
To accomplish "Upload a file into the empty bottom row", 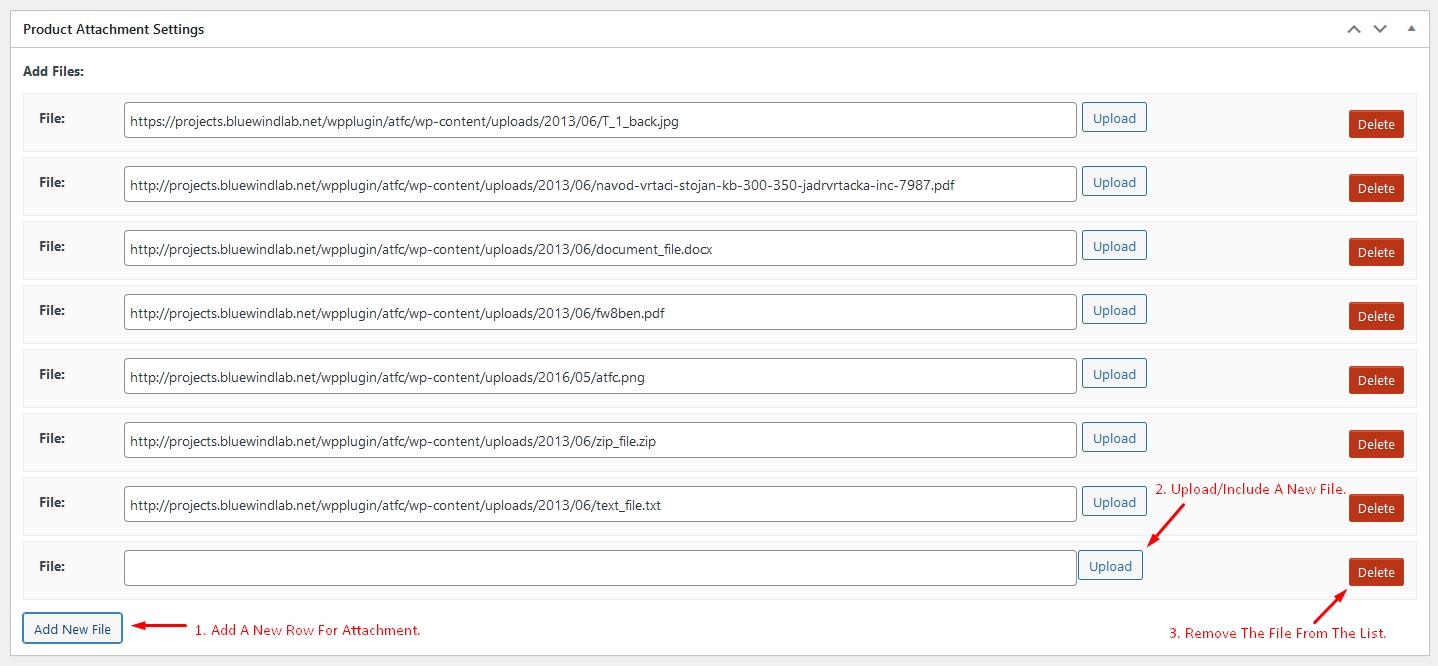I will pos(1110,565).
